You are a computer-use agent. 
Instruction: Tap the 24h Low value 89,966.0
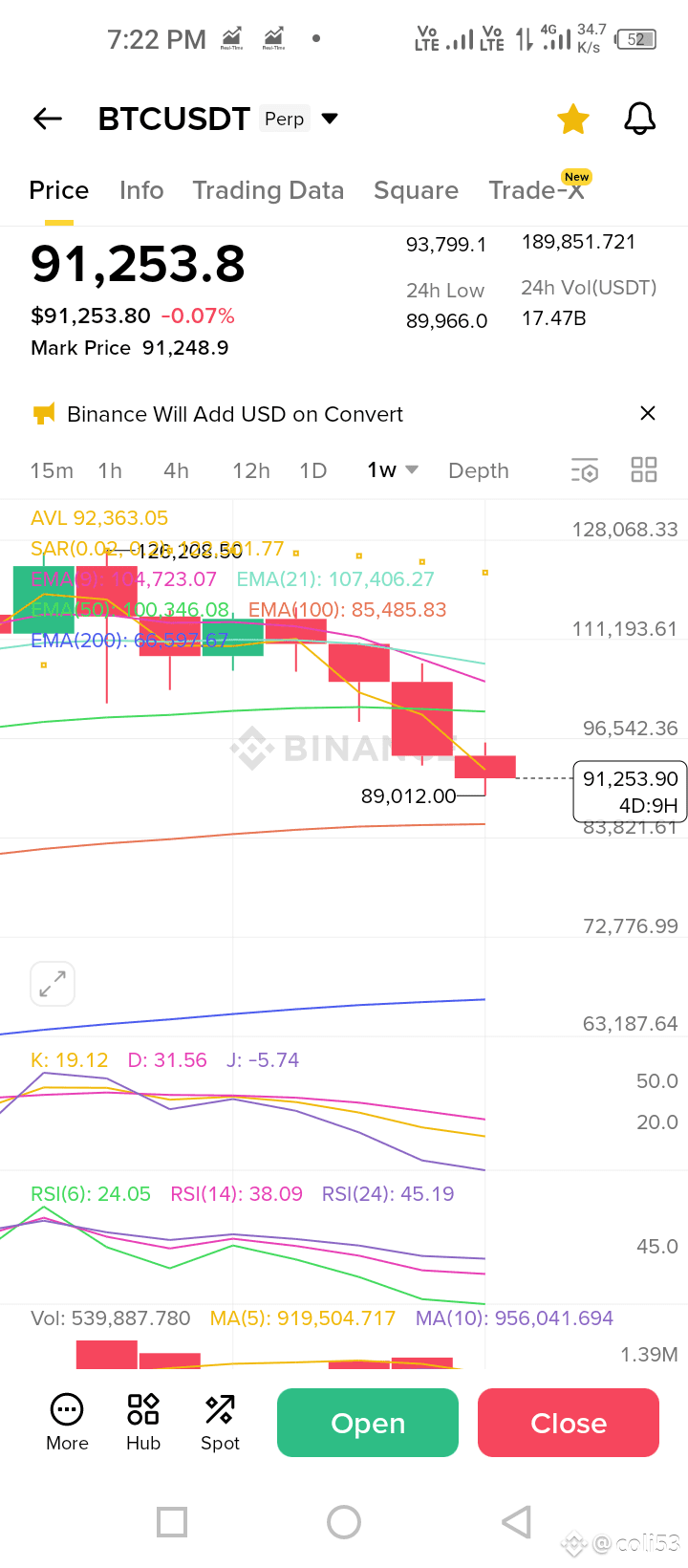coord(447,320)
